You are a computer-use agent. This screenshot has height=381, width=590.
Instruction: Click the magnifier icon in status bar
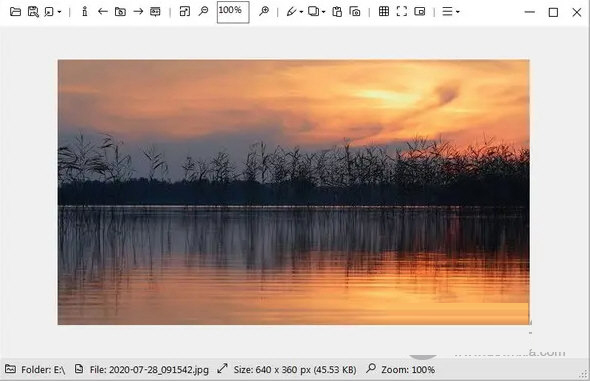(371, 368)
